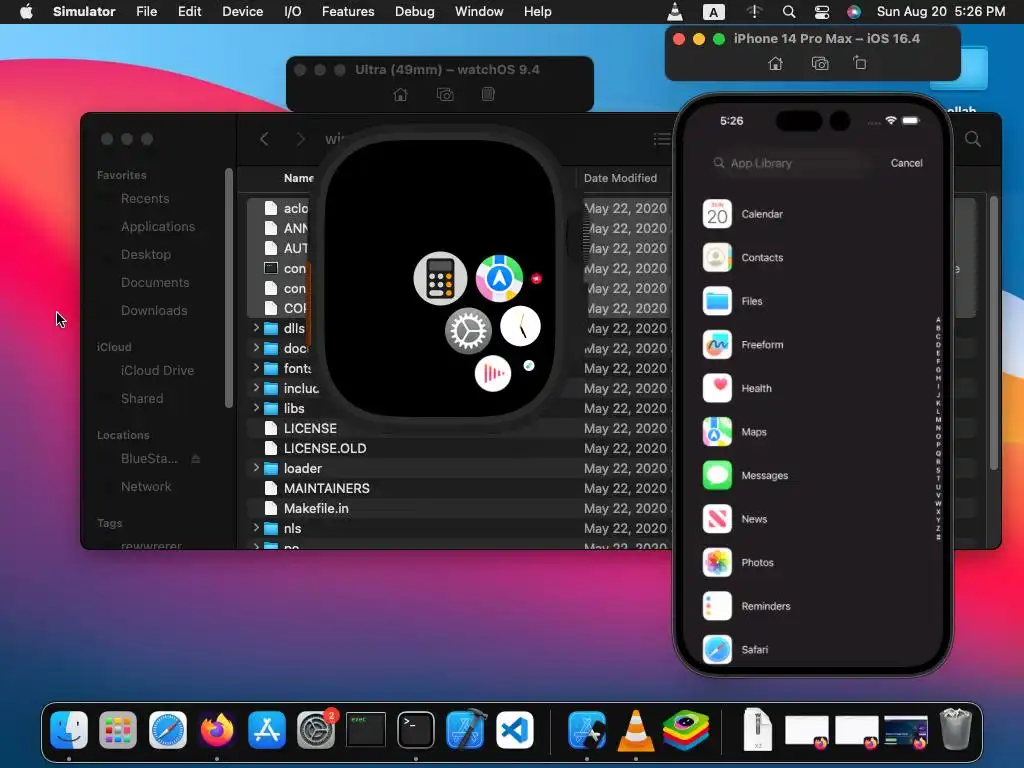Expand the nls folder in Finder
1024x768 pixels.
click(x=256, y=528)
